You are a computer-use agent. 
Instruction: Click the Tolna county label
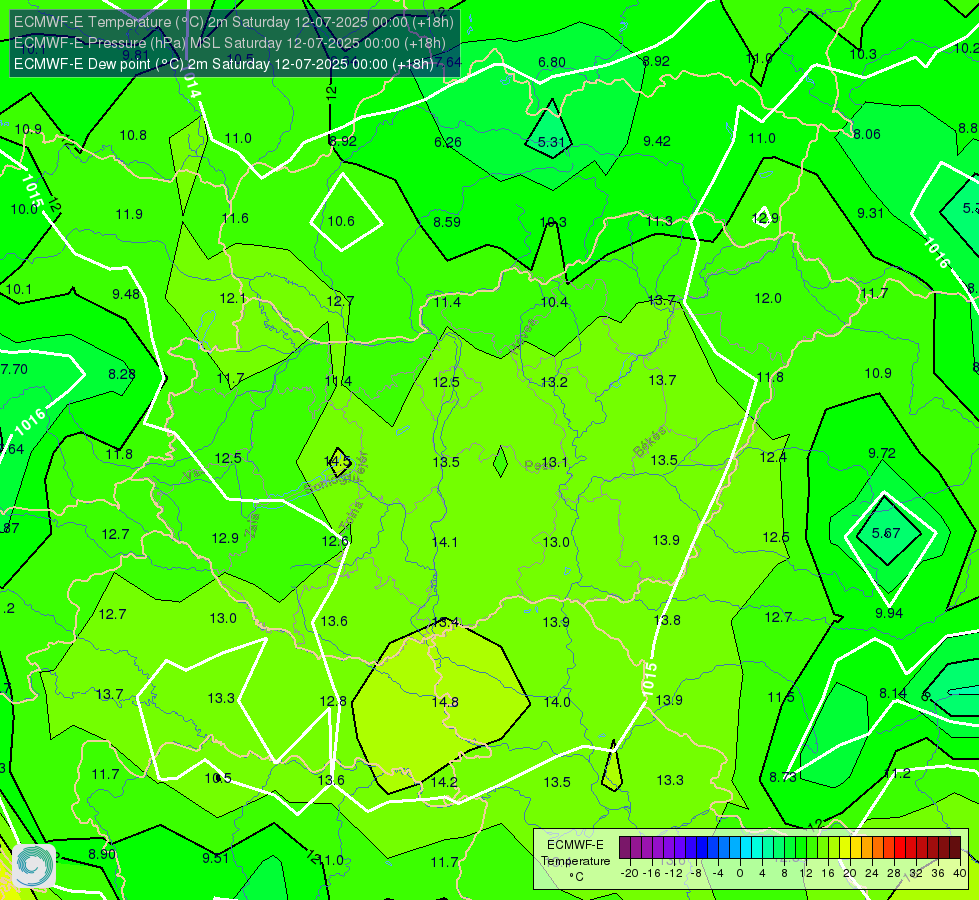pyautogui.click(x=351, y=515)
